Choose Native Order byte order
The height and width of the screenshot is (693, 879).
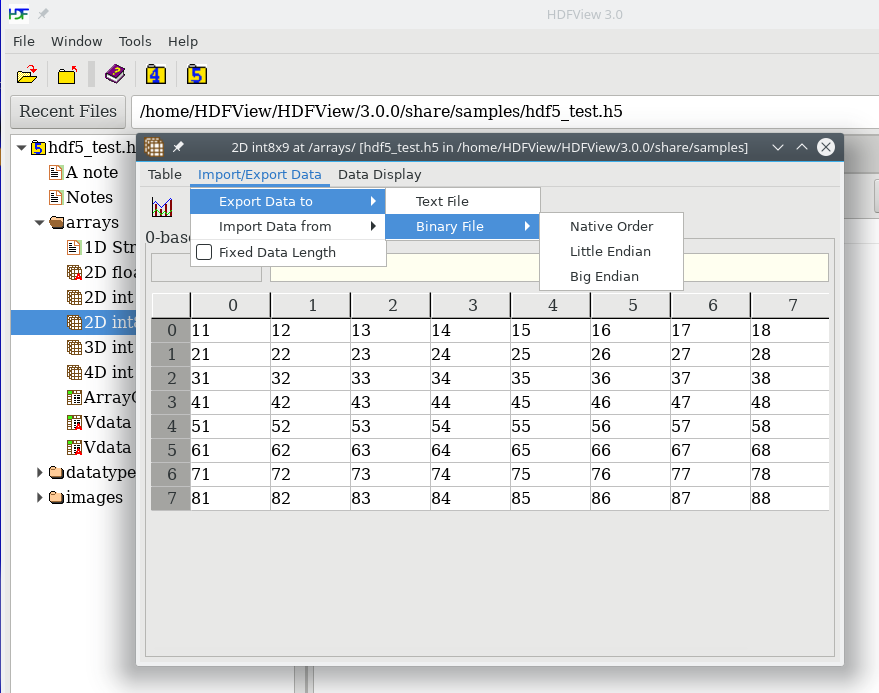point(611,227)
